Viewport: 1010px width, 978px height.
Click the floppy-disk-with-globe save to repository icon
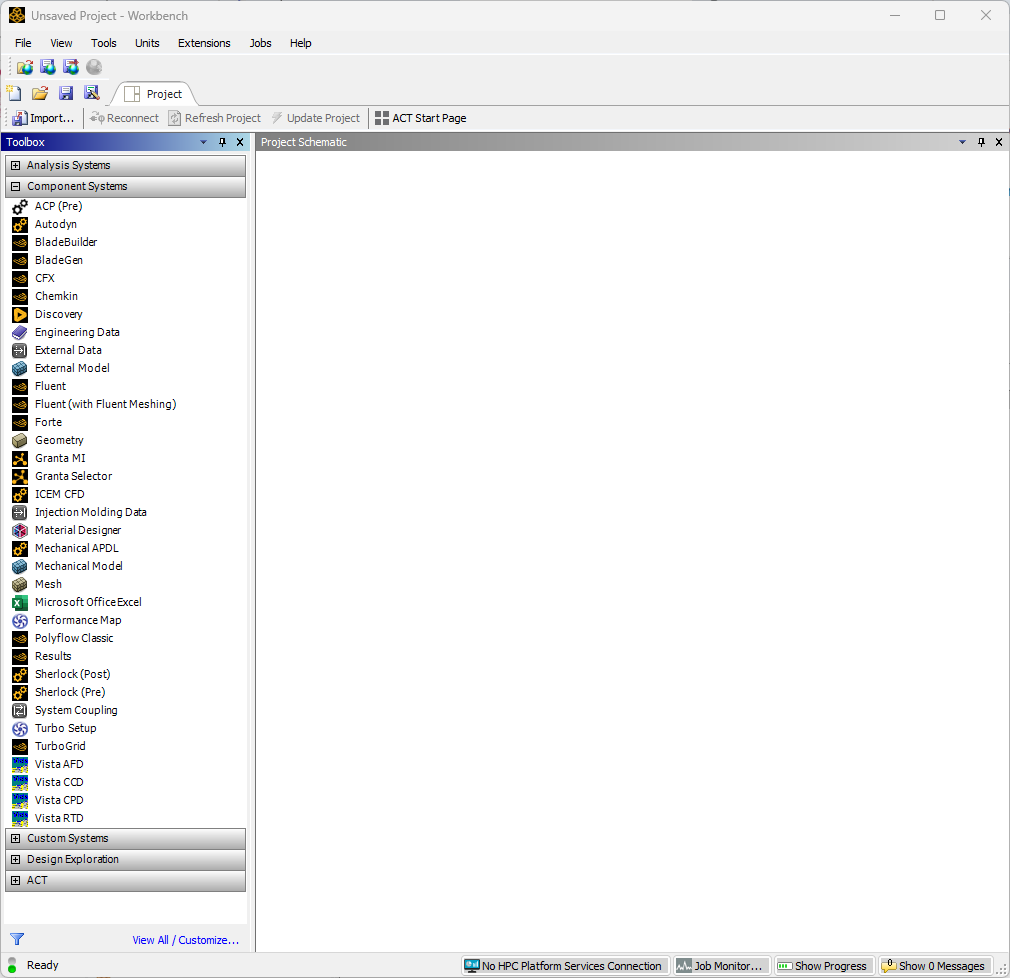click(48, 67)
